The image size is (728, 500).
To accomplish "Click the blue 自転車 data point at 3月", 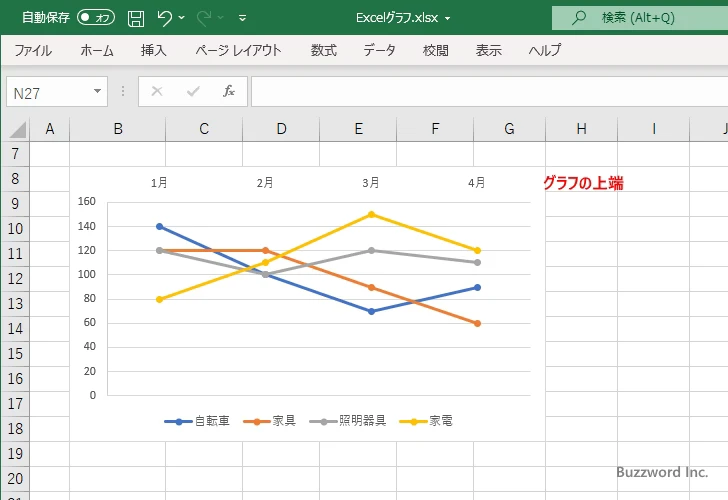I will (x=371, y=312).
